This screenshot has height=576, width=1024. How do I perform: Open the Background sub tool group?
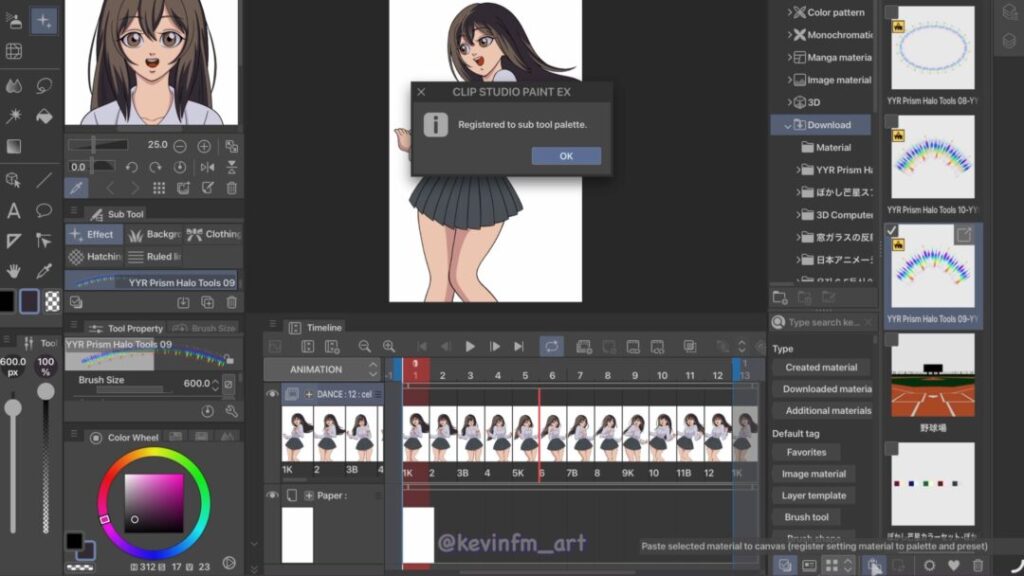(x=153, y=234)
